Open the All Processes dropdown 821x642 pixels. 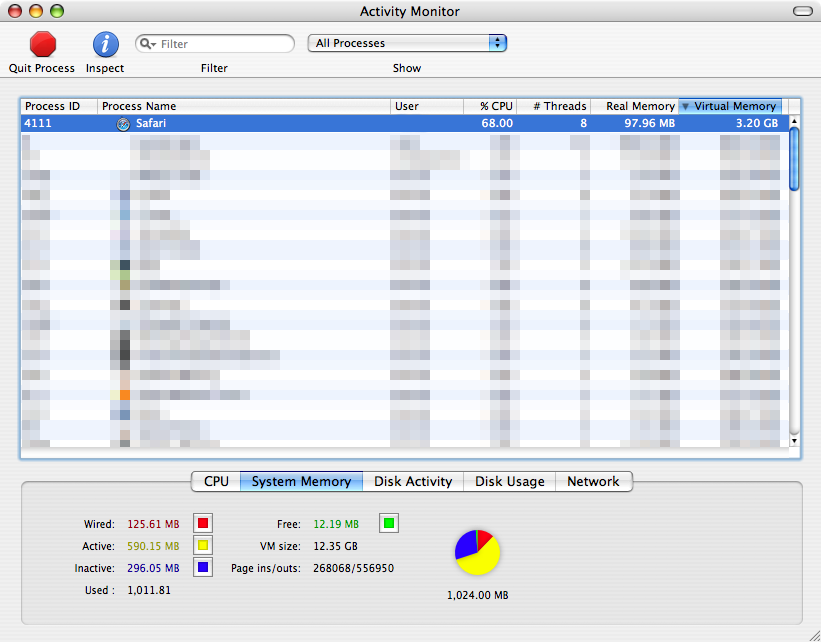coord(407,43)
